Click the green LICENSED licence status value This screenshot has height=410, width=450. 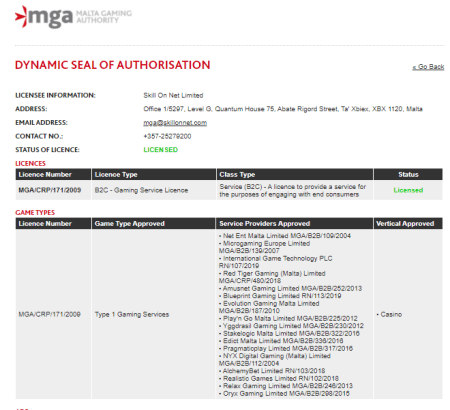[161, 150]
